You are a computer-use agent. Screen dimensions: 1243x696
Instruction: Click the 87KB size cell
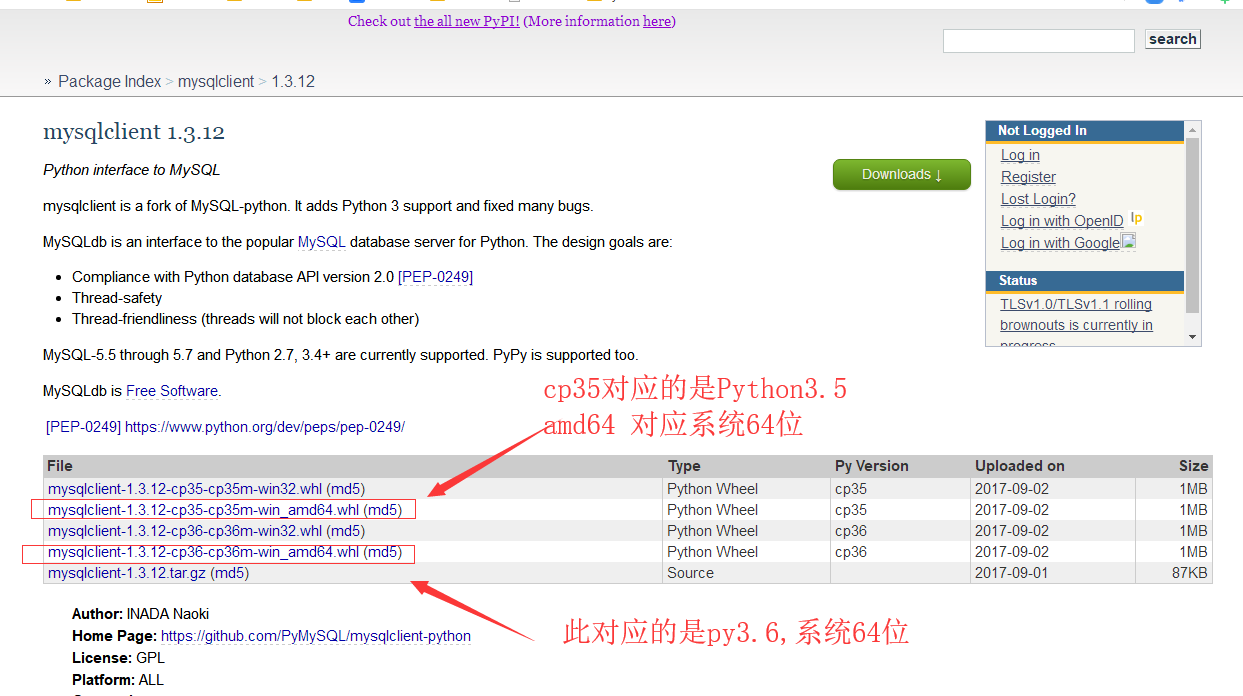pos(1190,573)
